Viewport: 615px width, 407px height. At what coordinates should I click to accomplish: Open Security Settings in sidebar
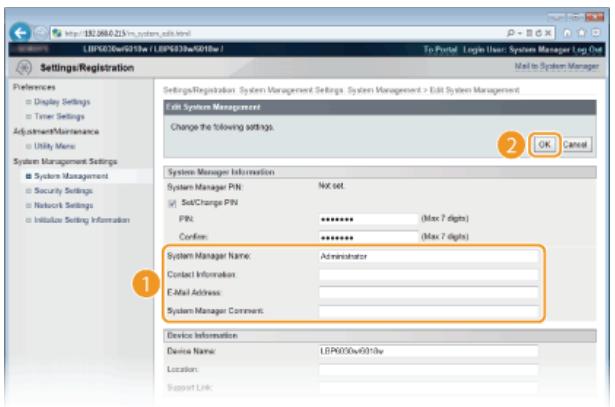pyautogui.click(x=63, y=191)
